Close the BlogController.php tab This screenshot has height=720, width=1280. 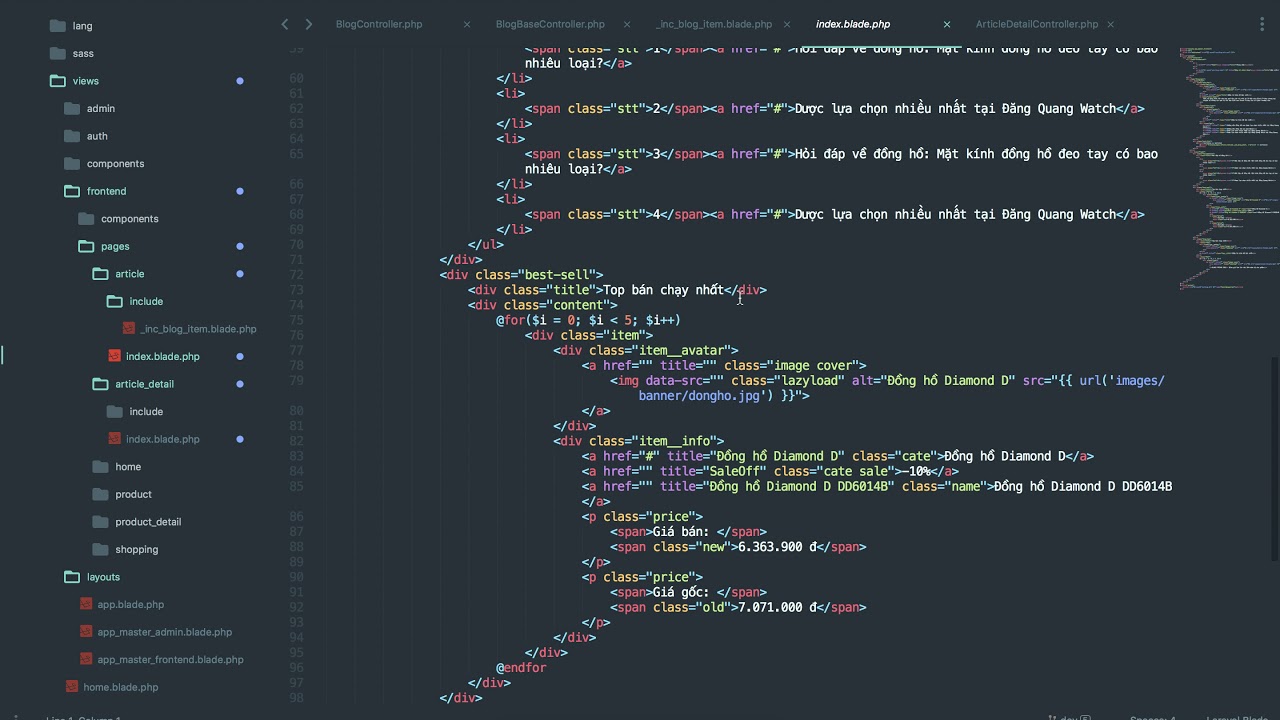pyautogui.click(x=467, y=24)
